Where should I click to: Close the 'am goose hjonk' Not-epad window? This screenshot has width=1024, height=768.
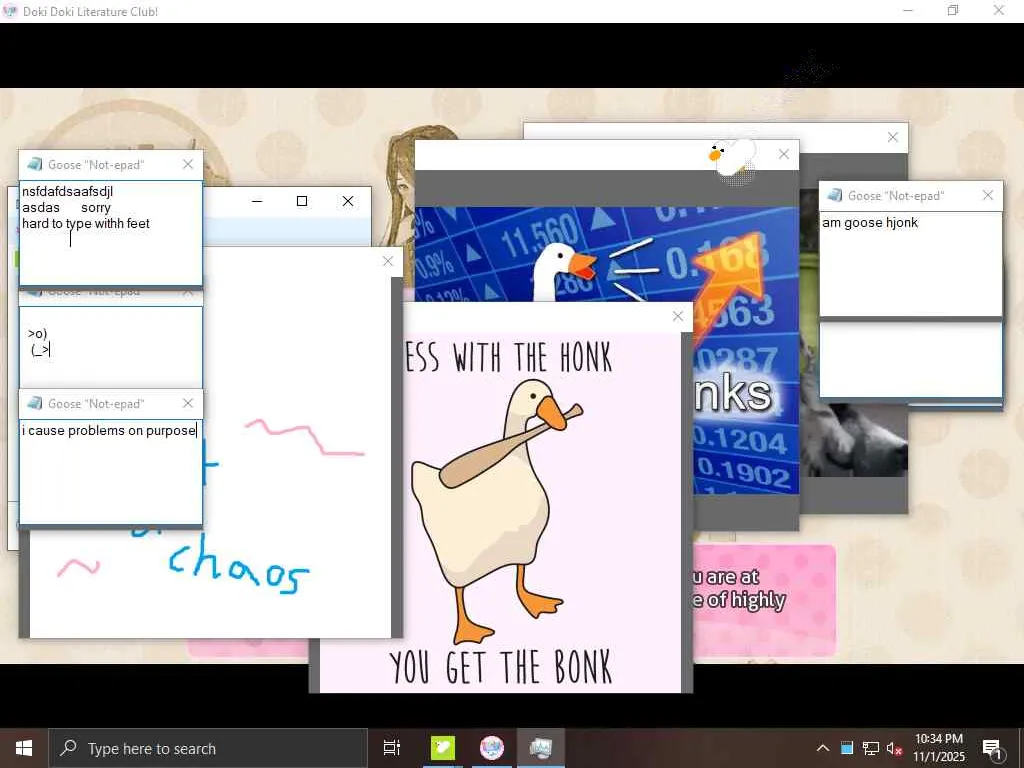(x=988, y=195)
